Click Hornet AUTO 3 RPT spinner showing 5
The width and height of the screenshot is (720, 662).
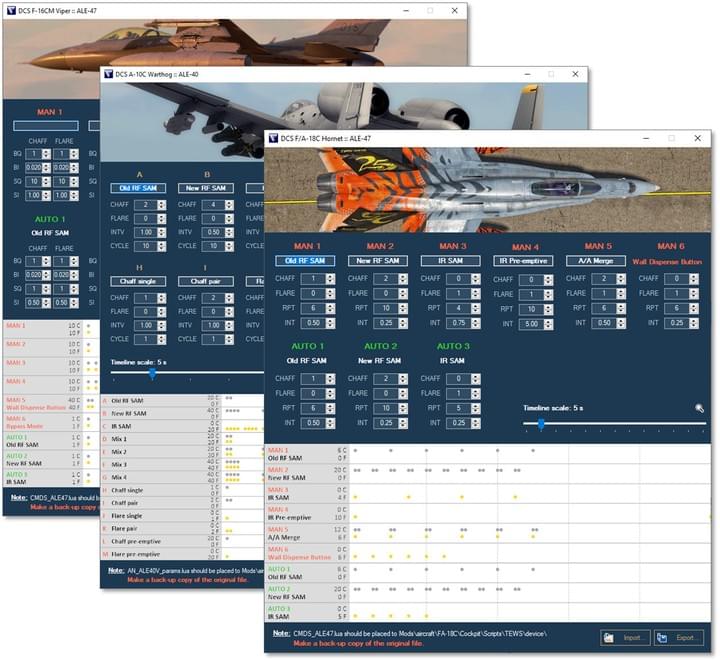(x=463, y=408)
